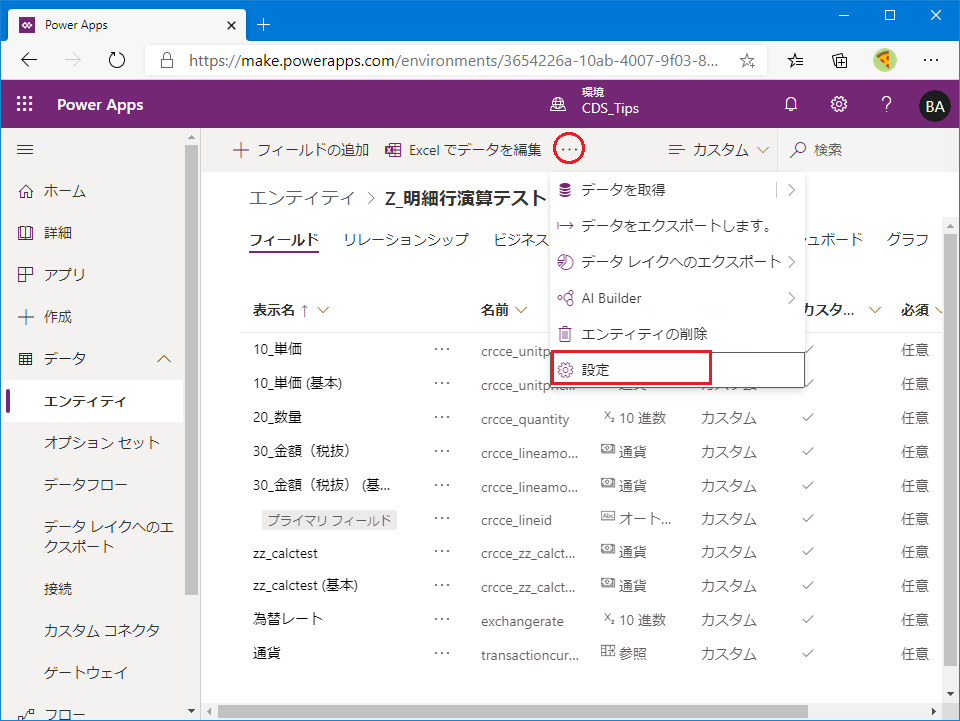Switch to グラフ tab

[907, 240]
